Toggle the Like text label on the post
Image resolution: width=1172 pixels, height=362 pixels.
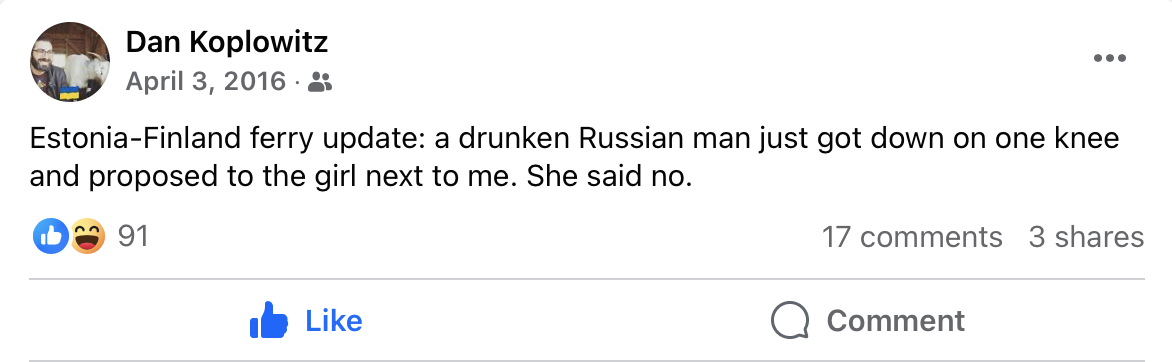[334, 321]
